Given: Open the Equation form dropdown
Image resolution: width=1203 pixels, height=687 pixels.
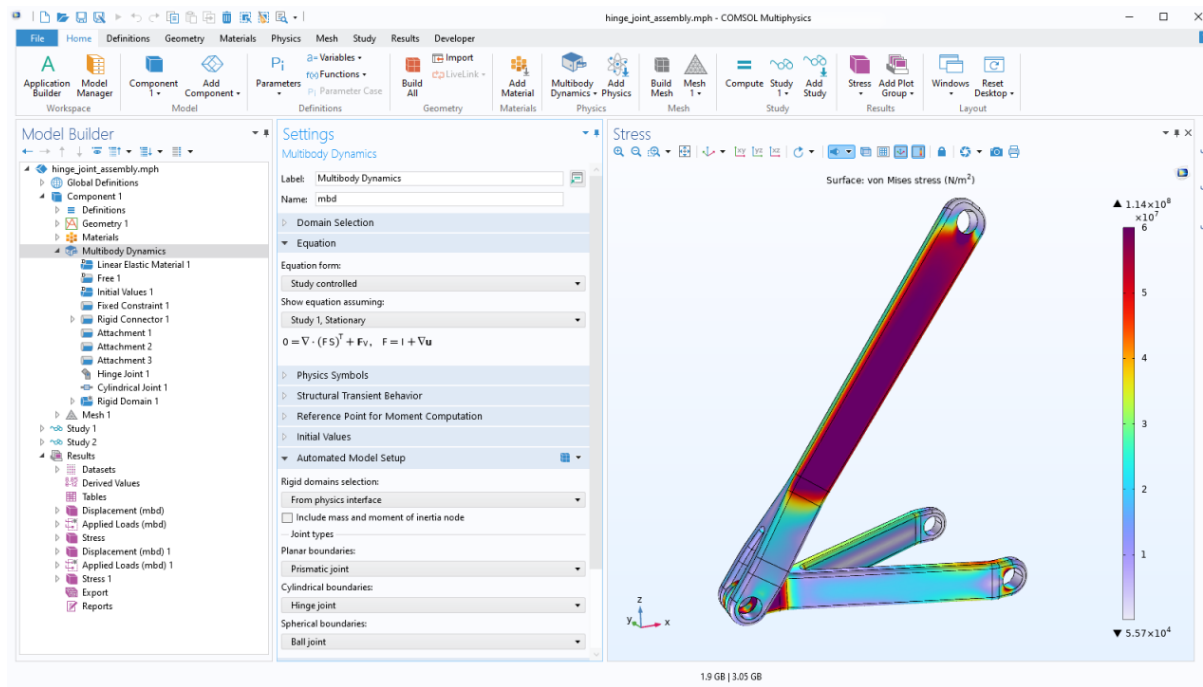Looking at the screenshot, I should [433, 284].
